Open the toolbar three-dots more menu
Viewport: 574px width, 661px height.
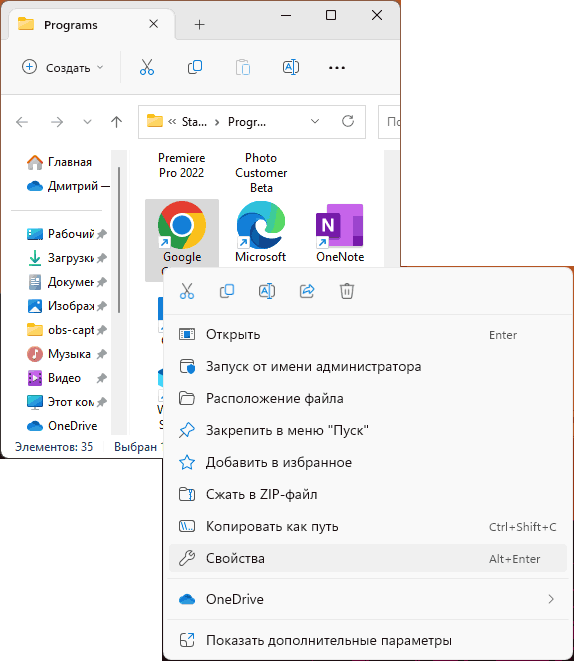pyautogui.click(x=337, y=67)
